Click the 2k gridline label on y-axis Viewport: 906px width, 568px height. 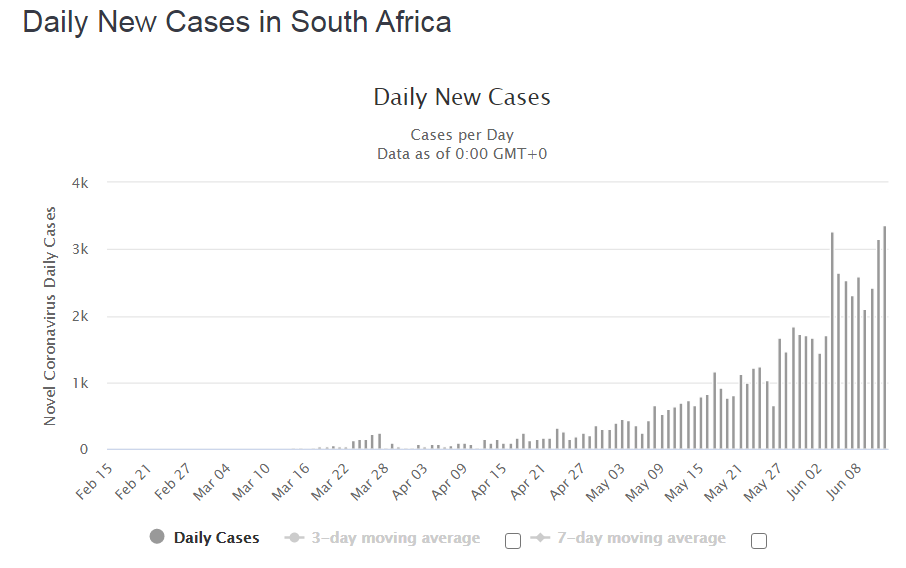(81, 316)
